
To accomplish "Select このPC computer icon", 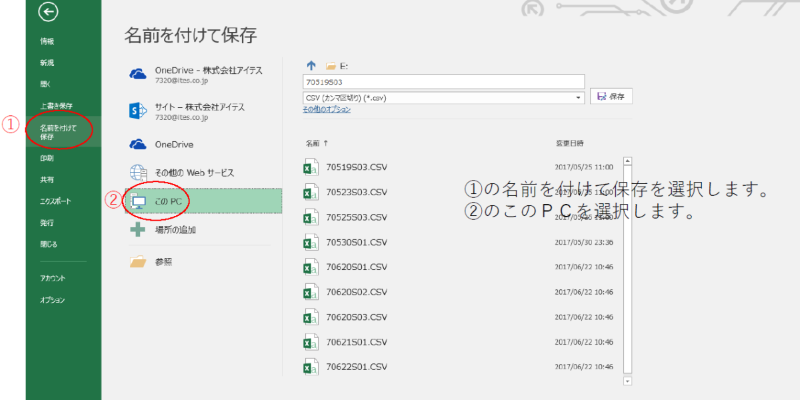I will (x=138, y=201).
